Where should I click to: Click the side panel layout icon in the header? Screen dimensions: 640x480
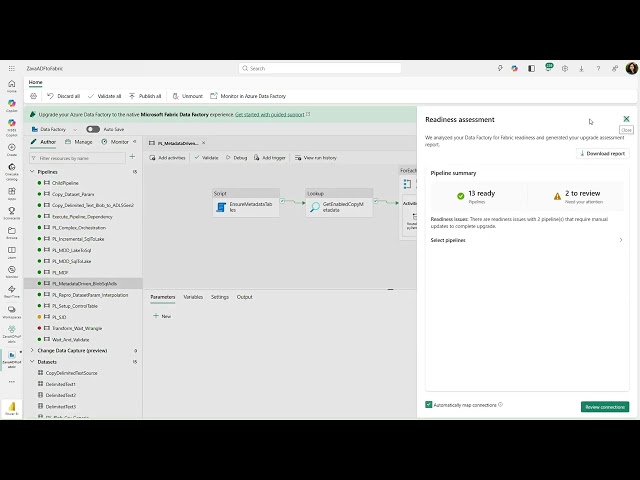(x=531, y=69)
